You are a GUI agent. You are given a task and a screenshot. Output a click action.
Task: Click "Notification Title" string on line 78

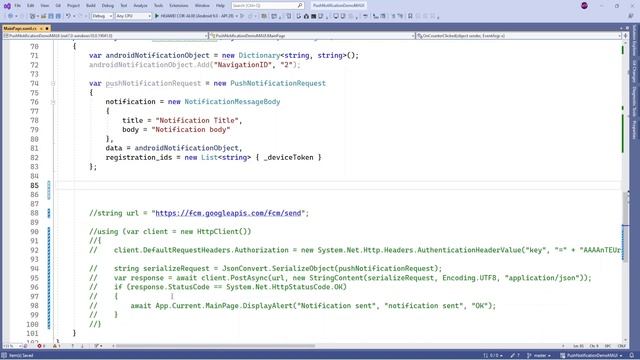[x=197, y=120]
